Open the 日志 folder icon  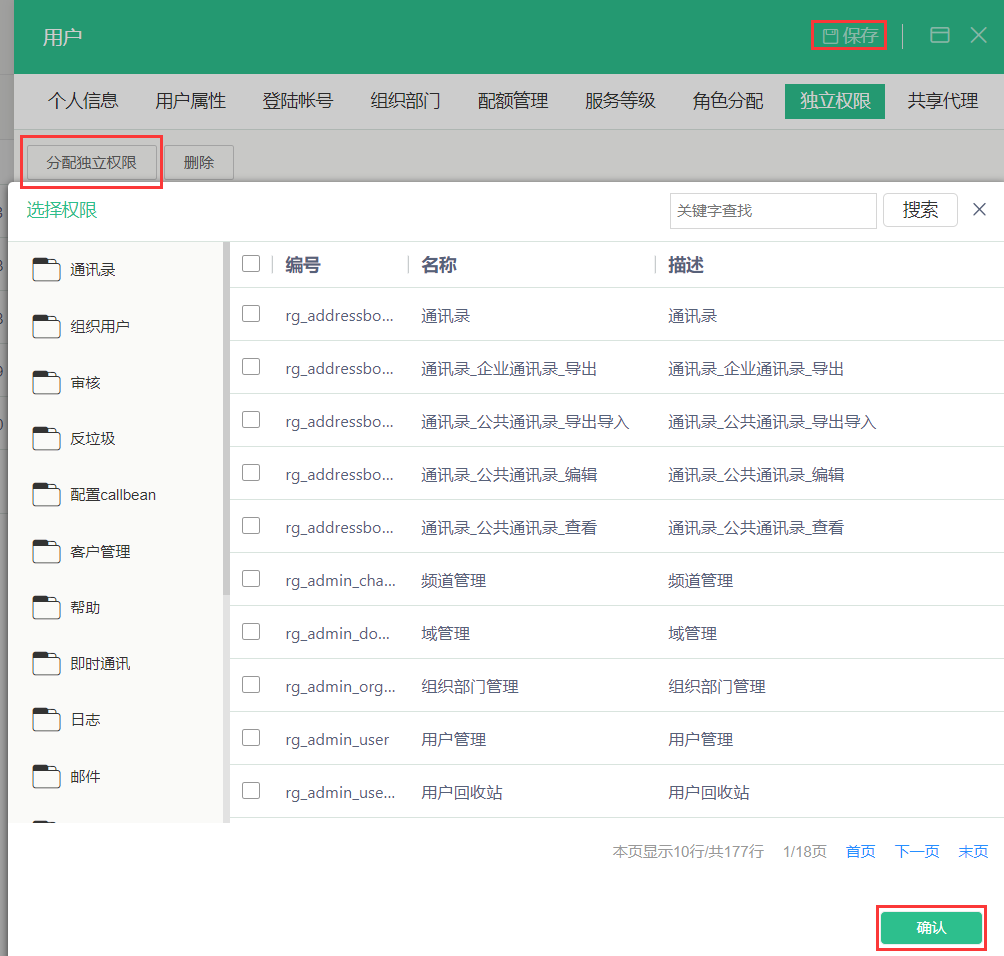coord(46,719)
